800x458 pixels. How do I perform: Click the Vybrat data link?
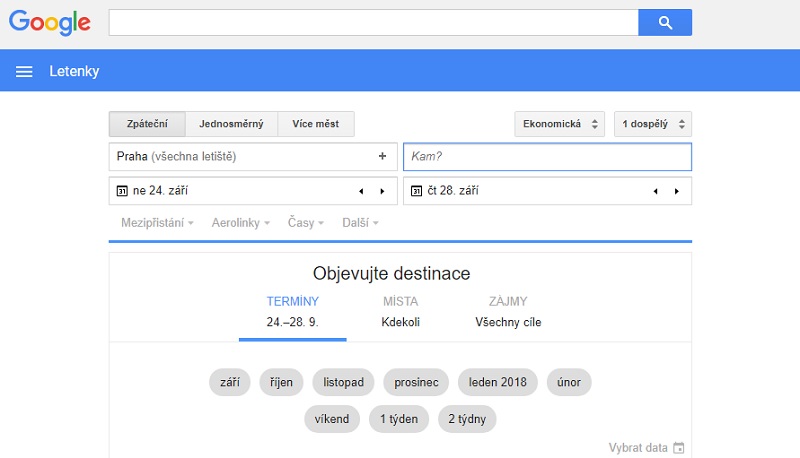tap(646, 448)
